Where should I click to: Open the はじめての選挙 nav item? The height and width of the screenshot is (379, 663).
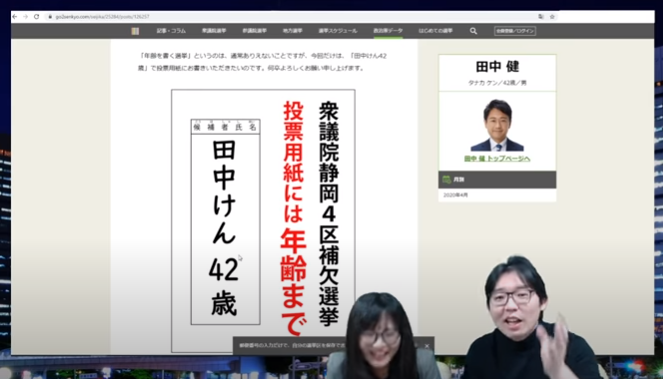(x=436, y=31)
